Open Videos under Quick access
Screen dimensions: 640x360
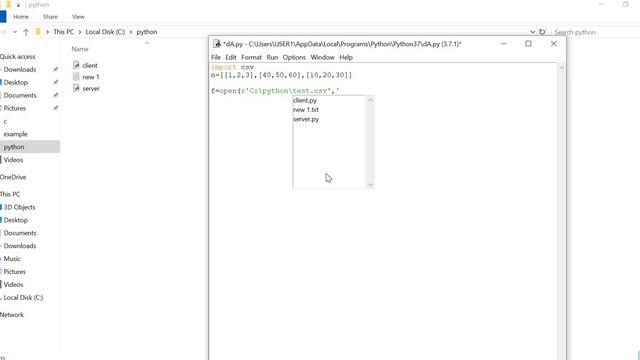13,160
